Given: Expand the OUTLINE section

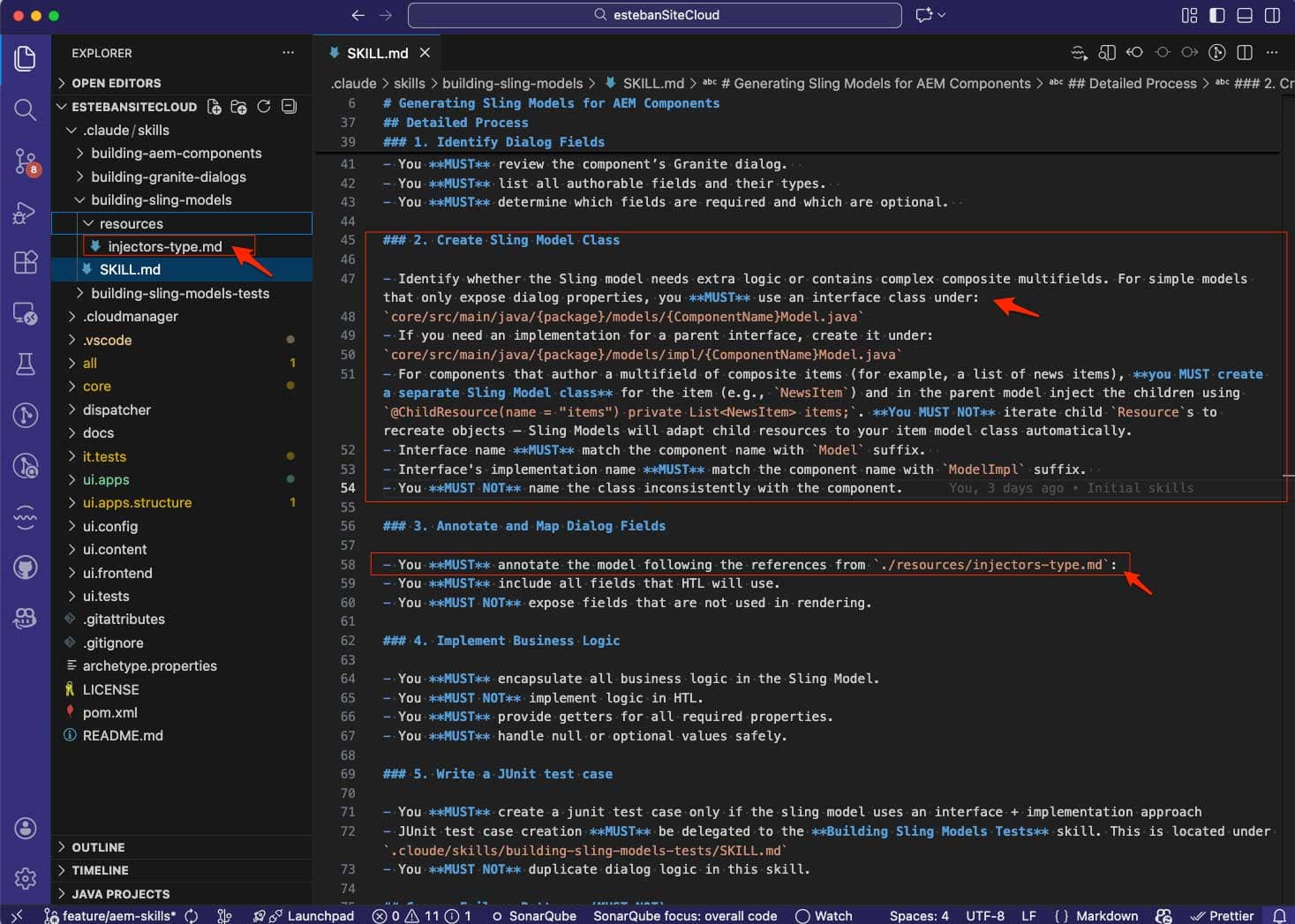Looking at the screenshot, I should point(97,847).
